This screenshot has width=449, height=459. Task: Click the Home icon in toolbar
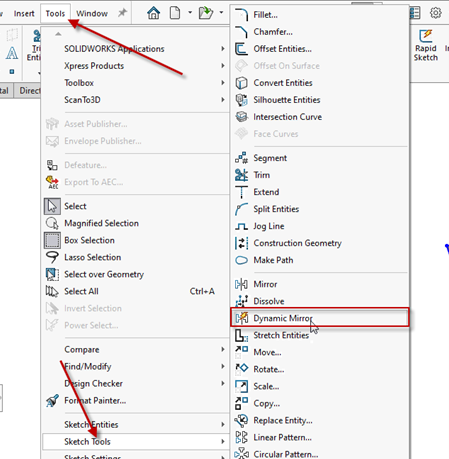click(154, 13)
